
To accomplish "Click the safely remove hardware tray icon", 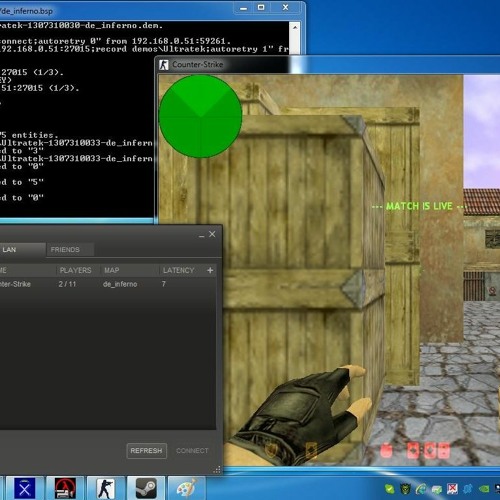I will [x=437, y=489].
